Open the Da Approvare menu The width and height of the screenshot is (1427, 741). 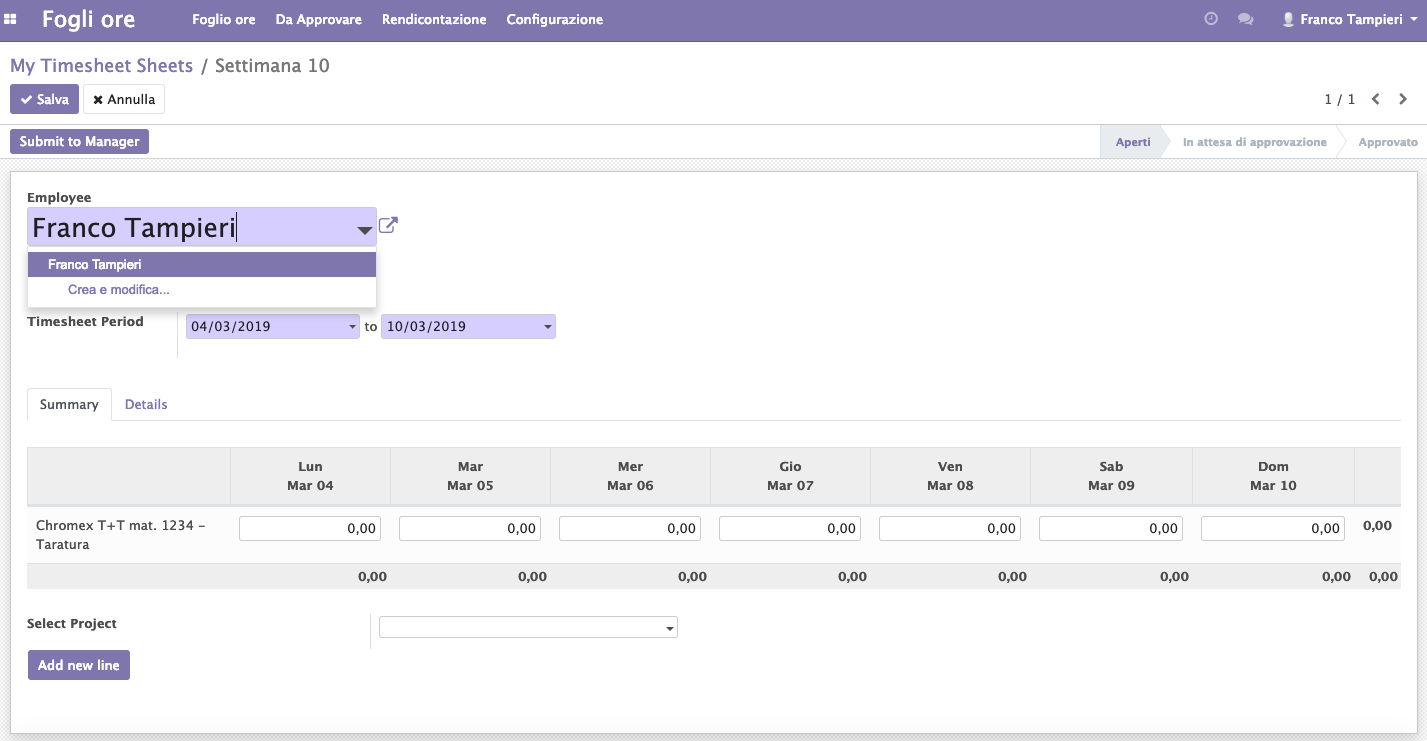[319, 19]
